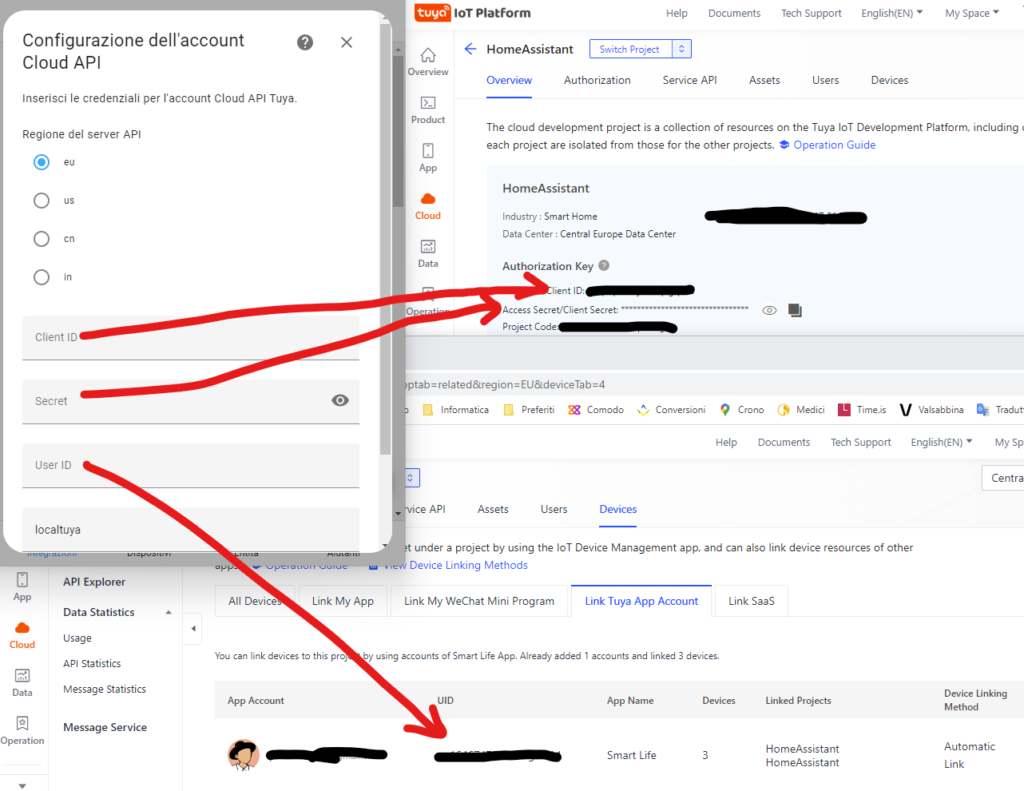Select the eu server region
The image size is (1024, 791).
[x=41, y=162]
